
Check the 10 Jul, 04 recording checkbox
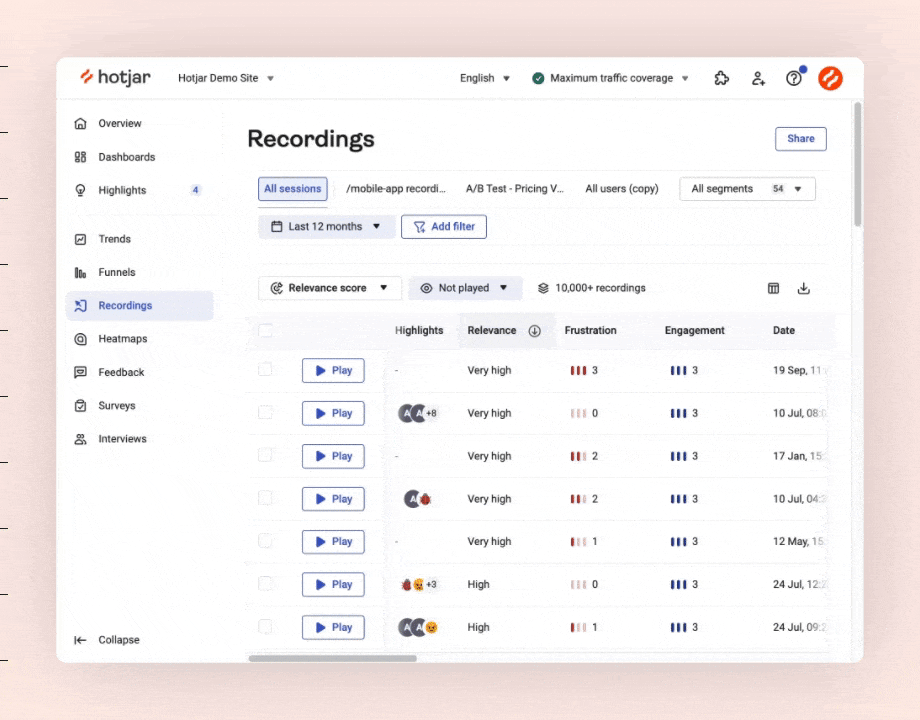[x=265, y=498]
